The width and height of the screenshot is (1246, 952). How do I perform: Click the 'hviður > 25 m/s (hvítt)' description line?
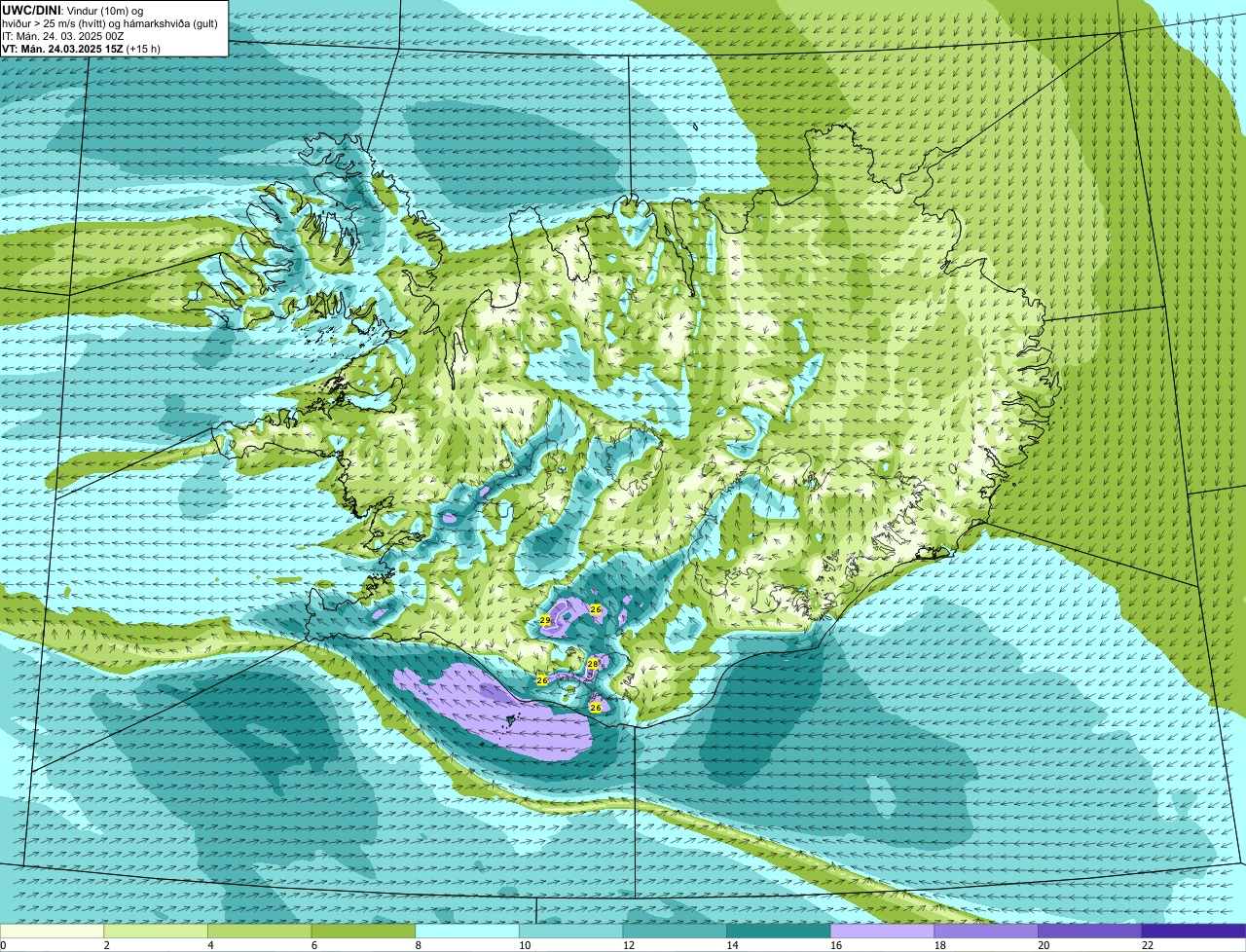click(x=110, y=22)
